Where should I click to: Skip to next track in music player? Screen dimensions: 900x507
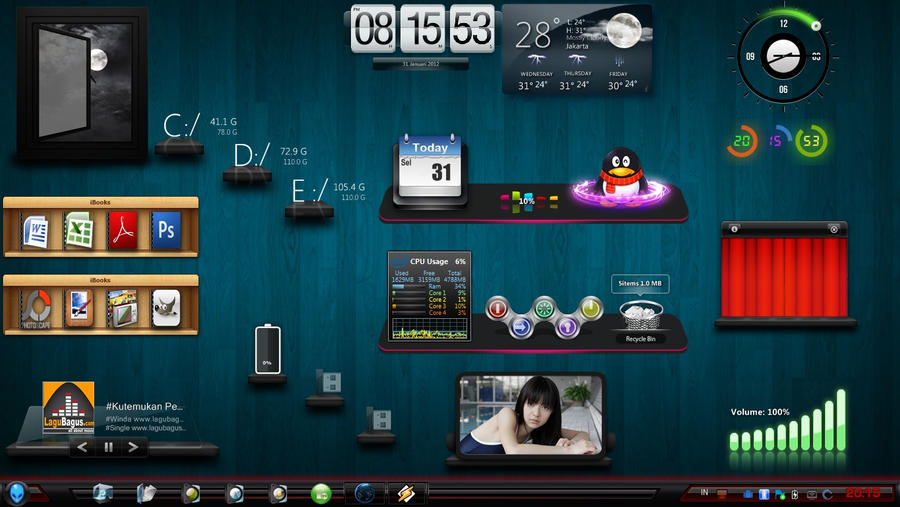coord(133,447)
